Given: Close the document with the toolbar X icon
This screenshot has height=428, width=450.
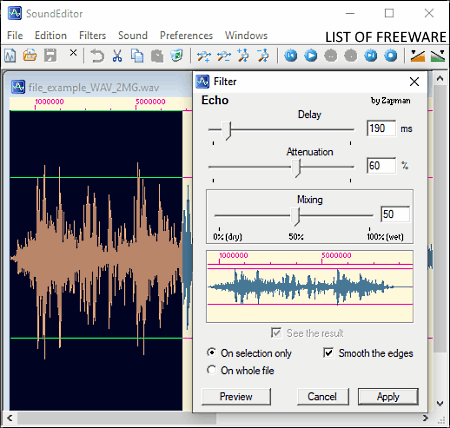Looking at the screenshot, I should coord(73,53).
